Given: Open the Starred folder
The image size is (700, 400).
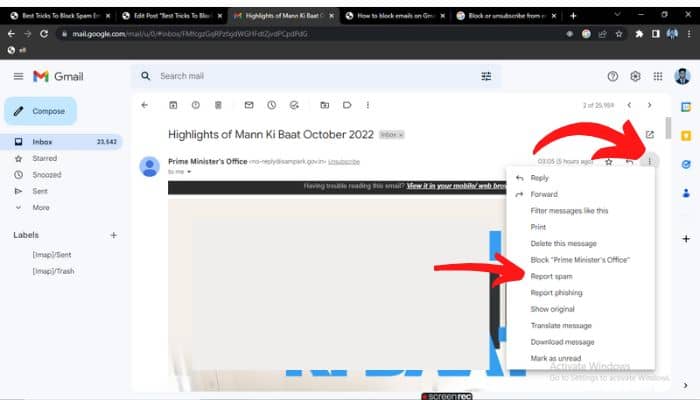Looking at the screenshot, I should pos(45,158).
